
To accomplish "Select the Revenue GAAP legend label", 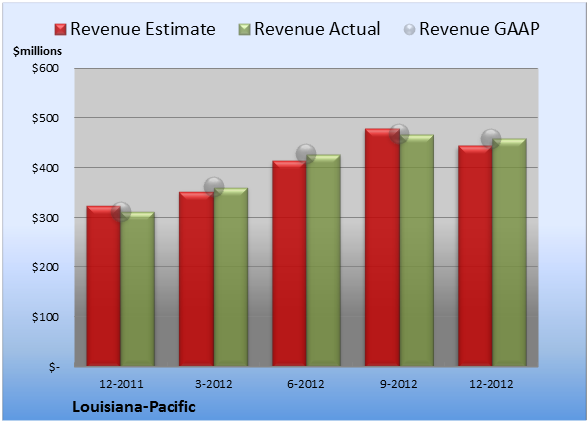I will point(480,29).
